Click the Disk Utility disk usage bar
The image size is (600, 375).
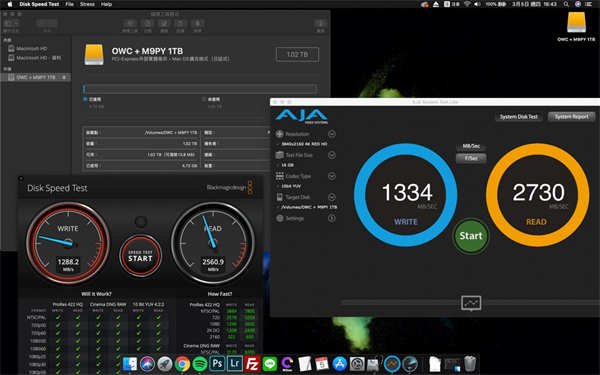(200, 89)
